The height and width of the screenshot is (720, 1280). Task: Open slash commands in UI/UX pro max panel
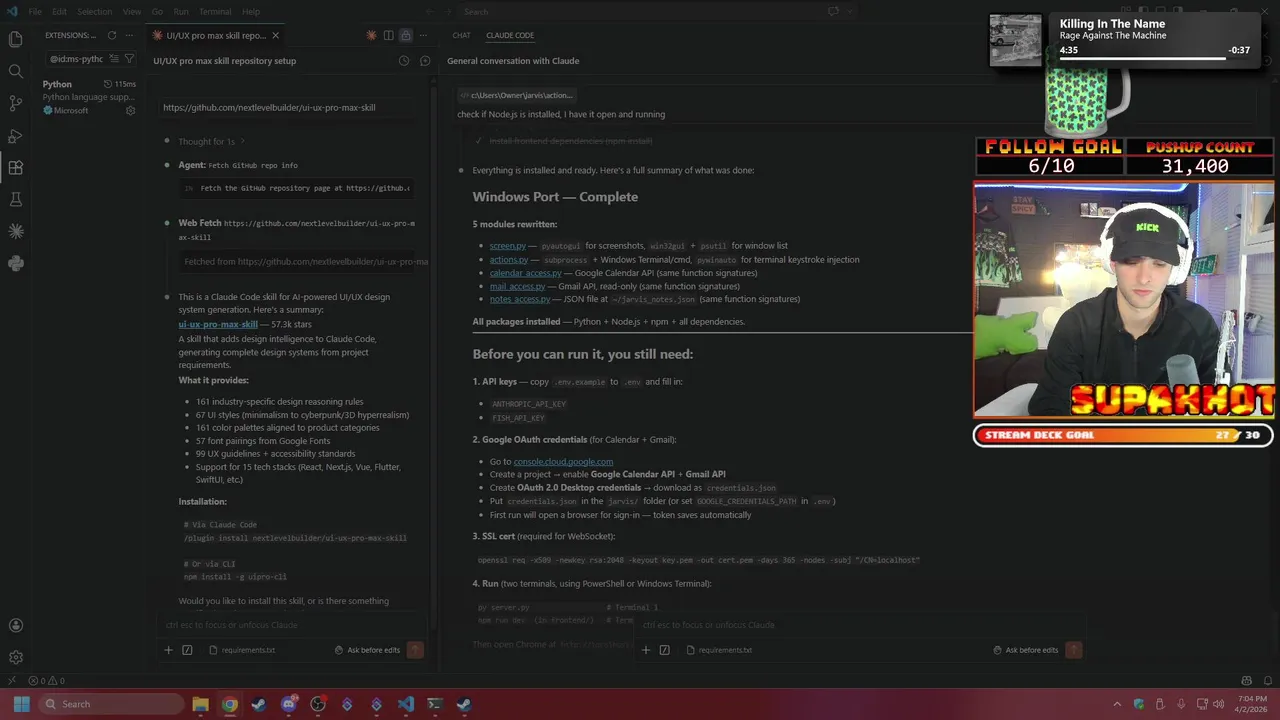tap(187, 650)
